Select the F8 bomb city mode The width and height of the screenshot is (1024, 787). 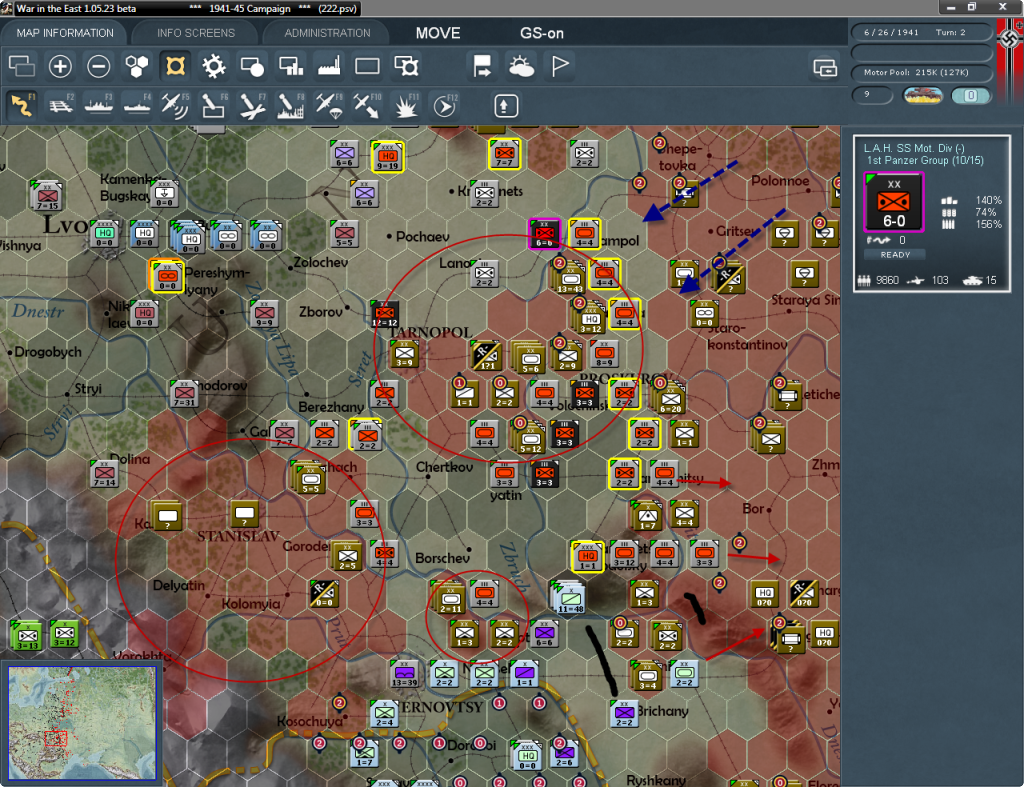pyautogui.click(x=291, y=105)
